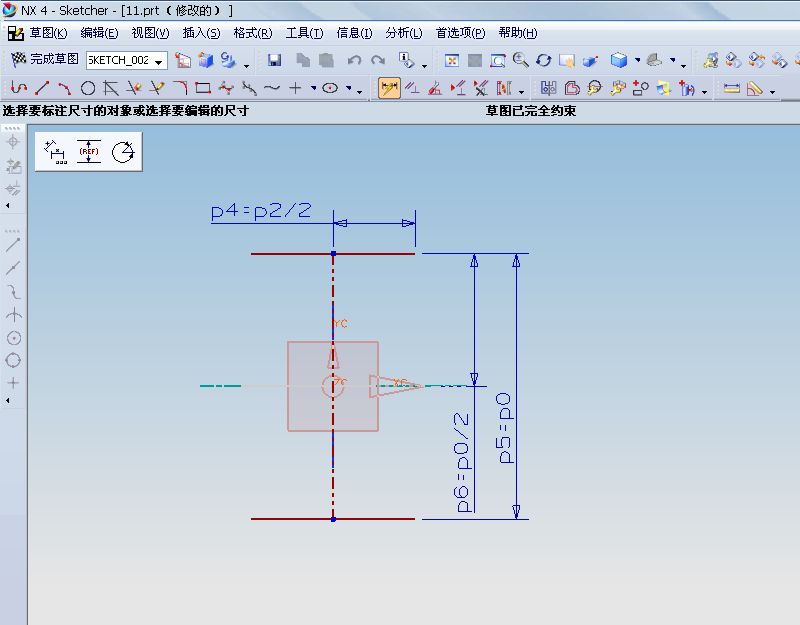Open the 草图(K) Sketch menu
Viewport: 800px width, 625px height.
tap(48, 33)
